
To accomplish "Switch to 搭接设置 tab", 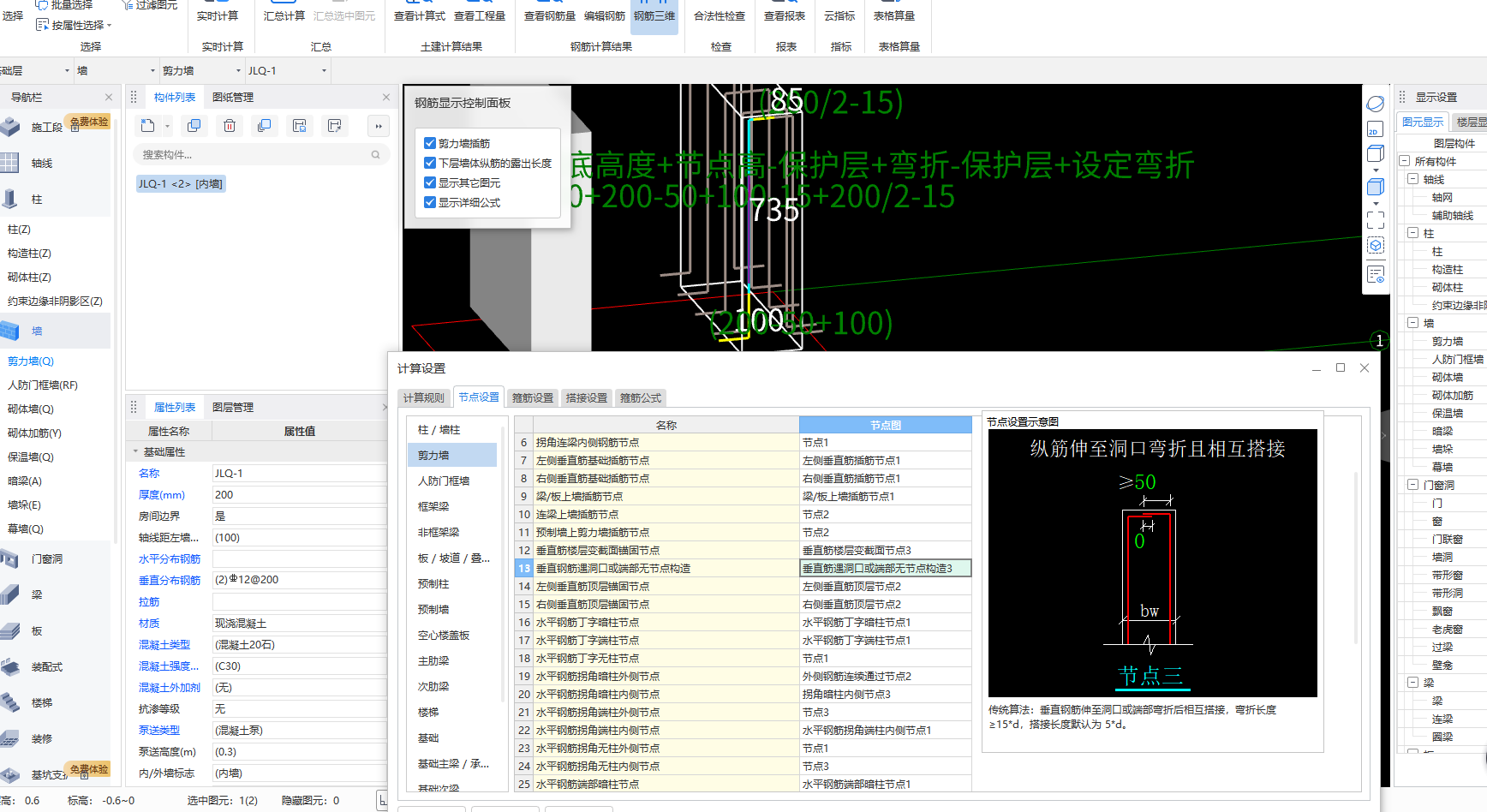I will [587, 397].
